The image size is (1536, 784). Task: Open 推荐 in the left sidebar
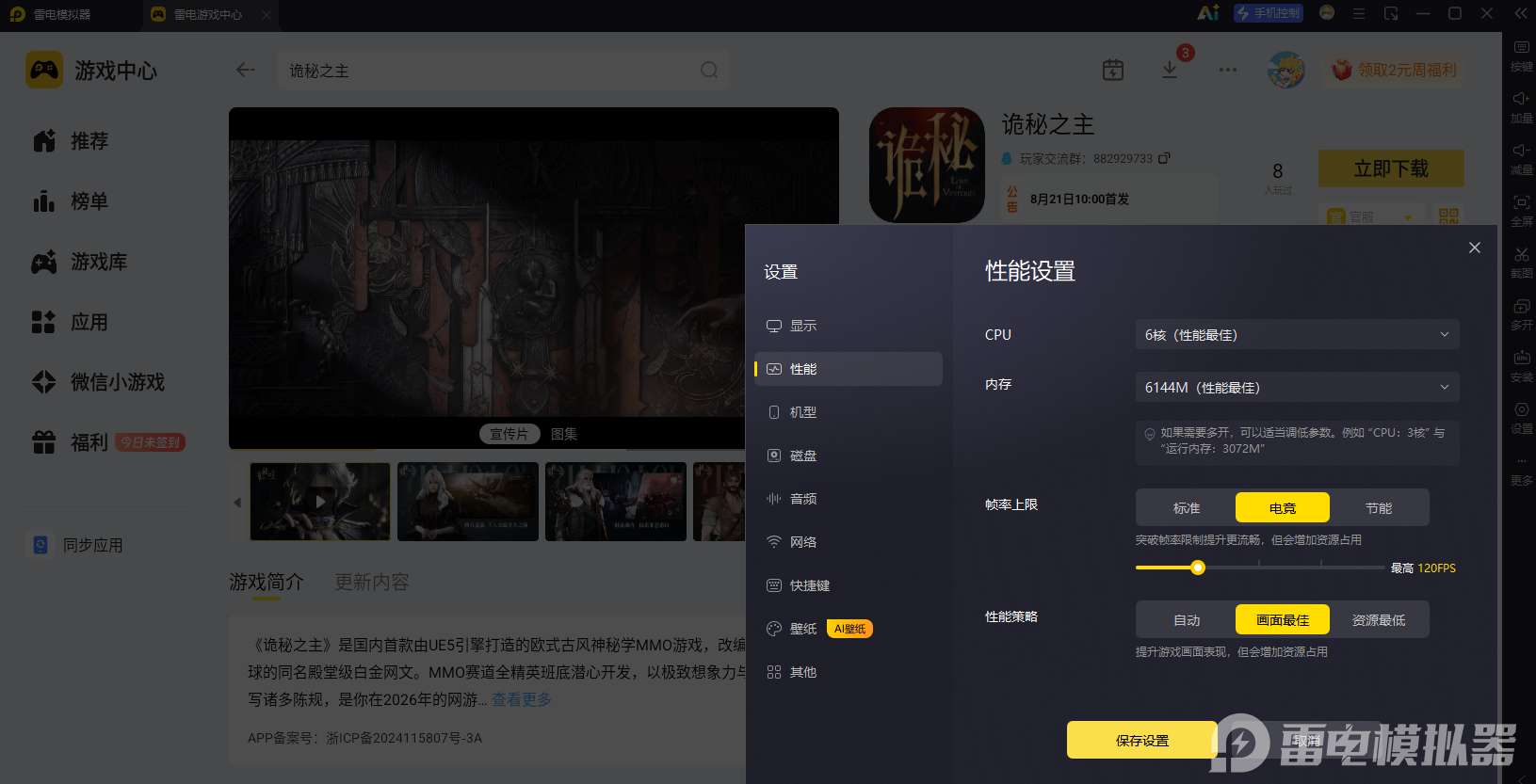71,141
